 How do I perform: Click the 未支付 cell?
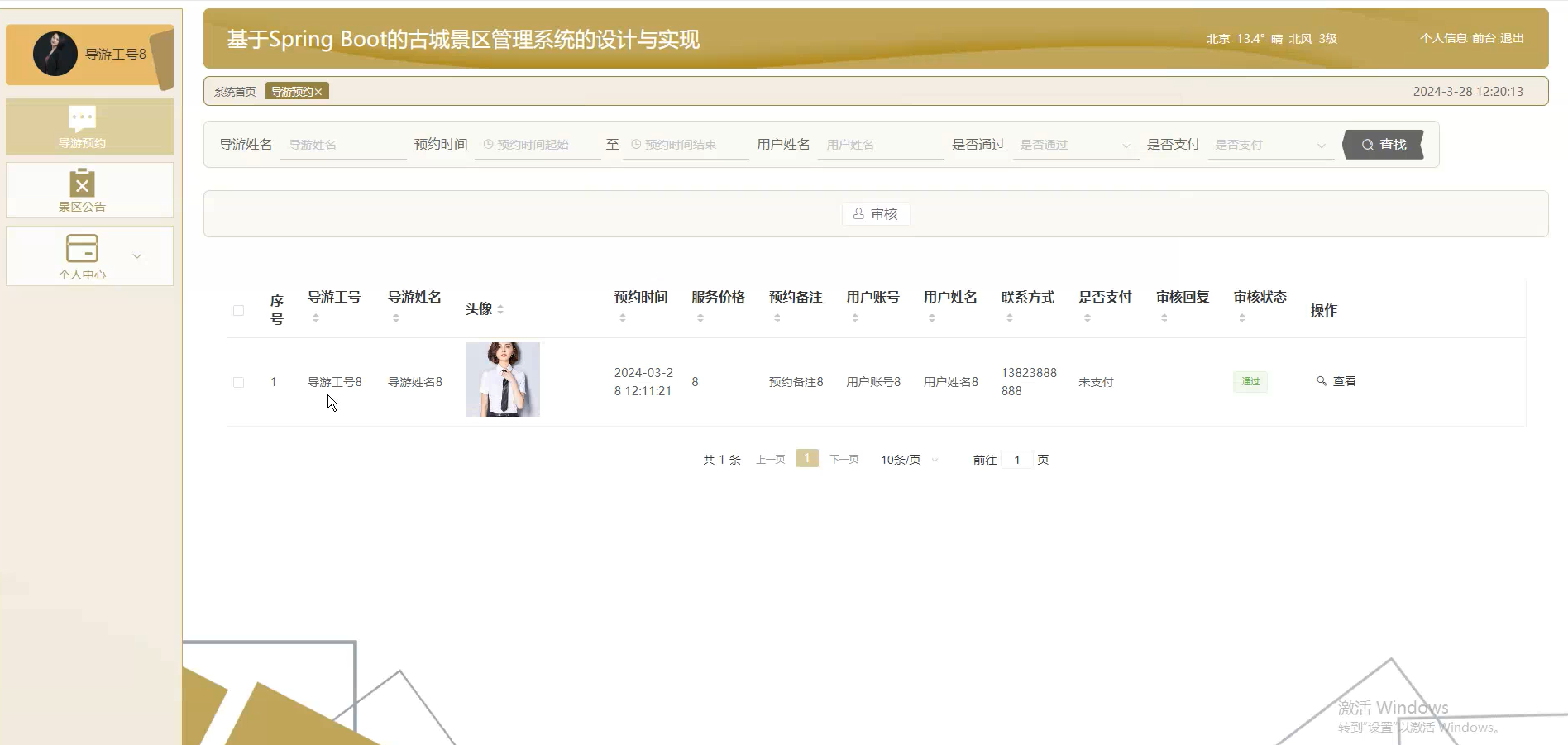click(x=1096, y=382)
